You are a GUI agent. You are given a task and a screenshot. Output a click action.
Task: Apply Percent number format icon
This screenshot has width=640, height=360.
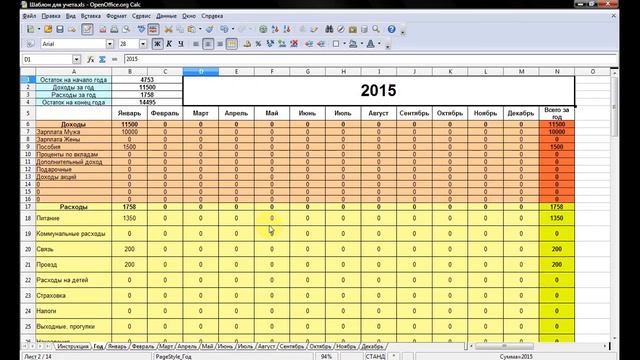(258, 44)
